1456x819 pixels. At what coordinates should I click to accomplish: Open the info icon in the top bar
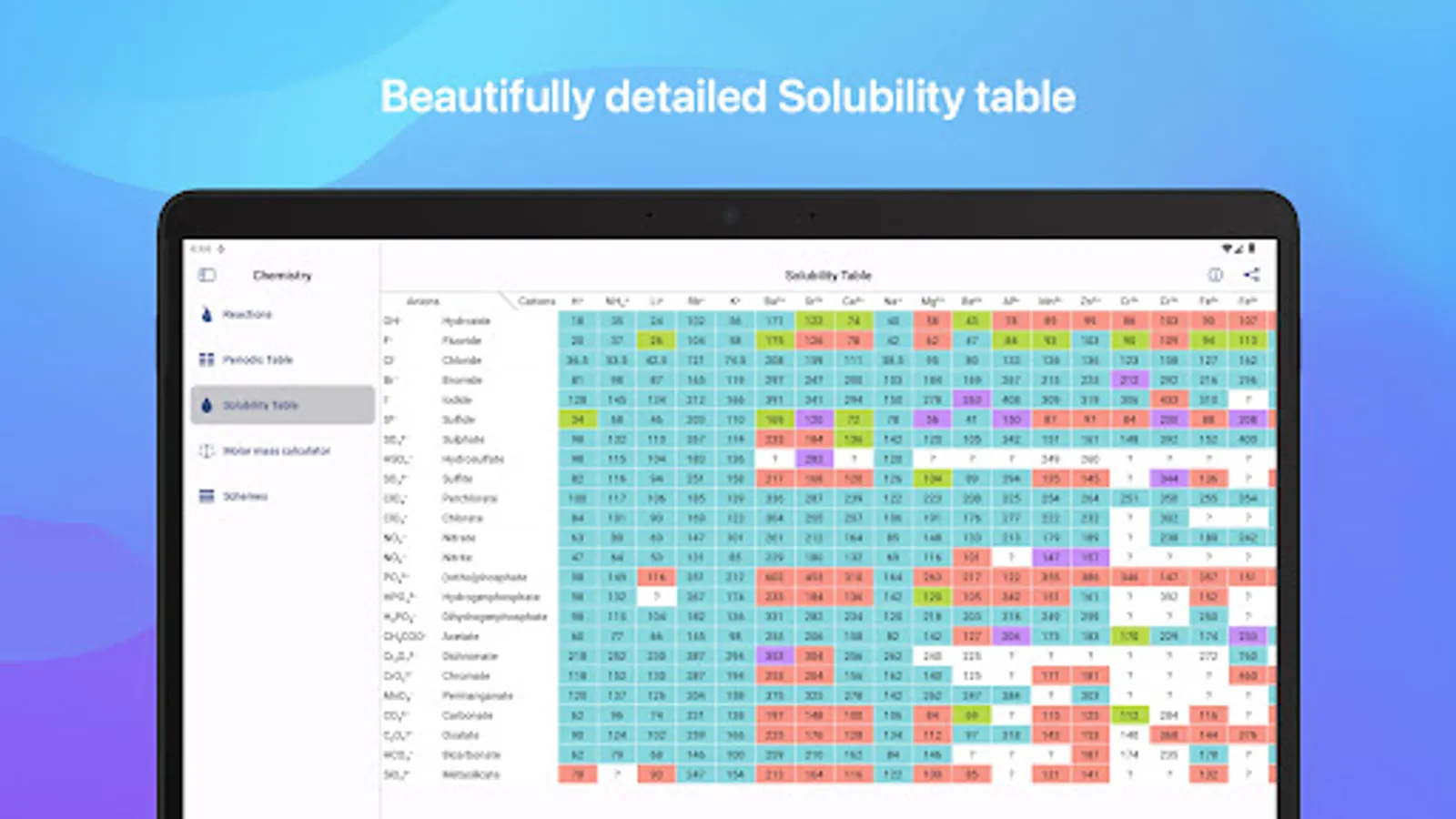[x=1215, y=275]
